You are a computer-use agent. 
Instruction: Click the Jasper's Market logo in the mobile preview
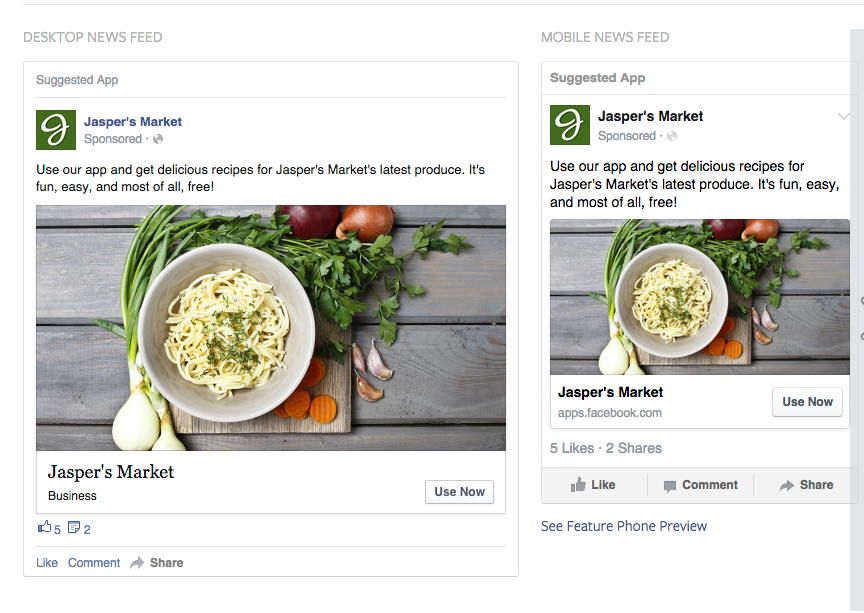coord(569,124)
